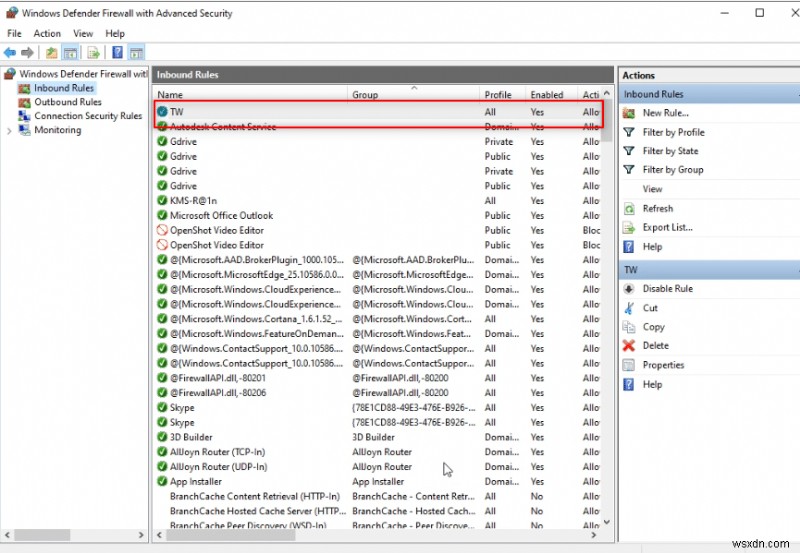Click the Cut scissors icon

click(629, 308)
